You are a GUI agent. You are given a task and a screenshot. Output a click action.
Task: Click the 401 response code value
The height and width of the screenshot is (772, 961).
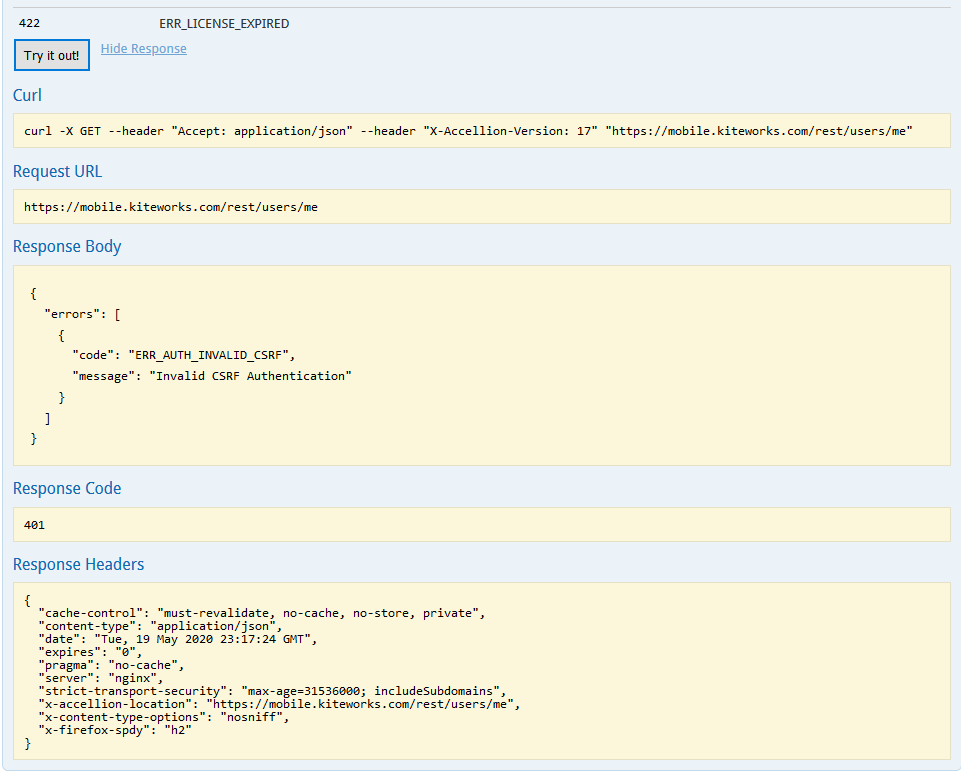coord(35,525)
